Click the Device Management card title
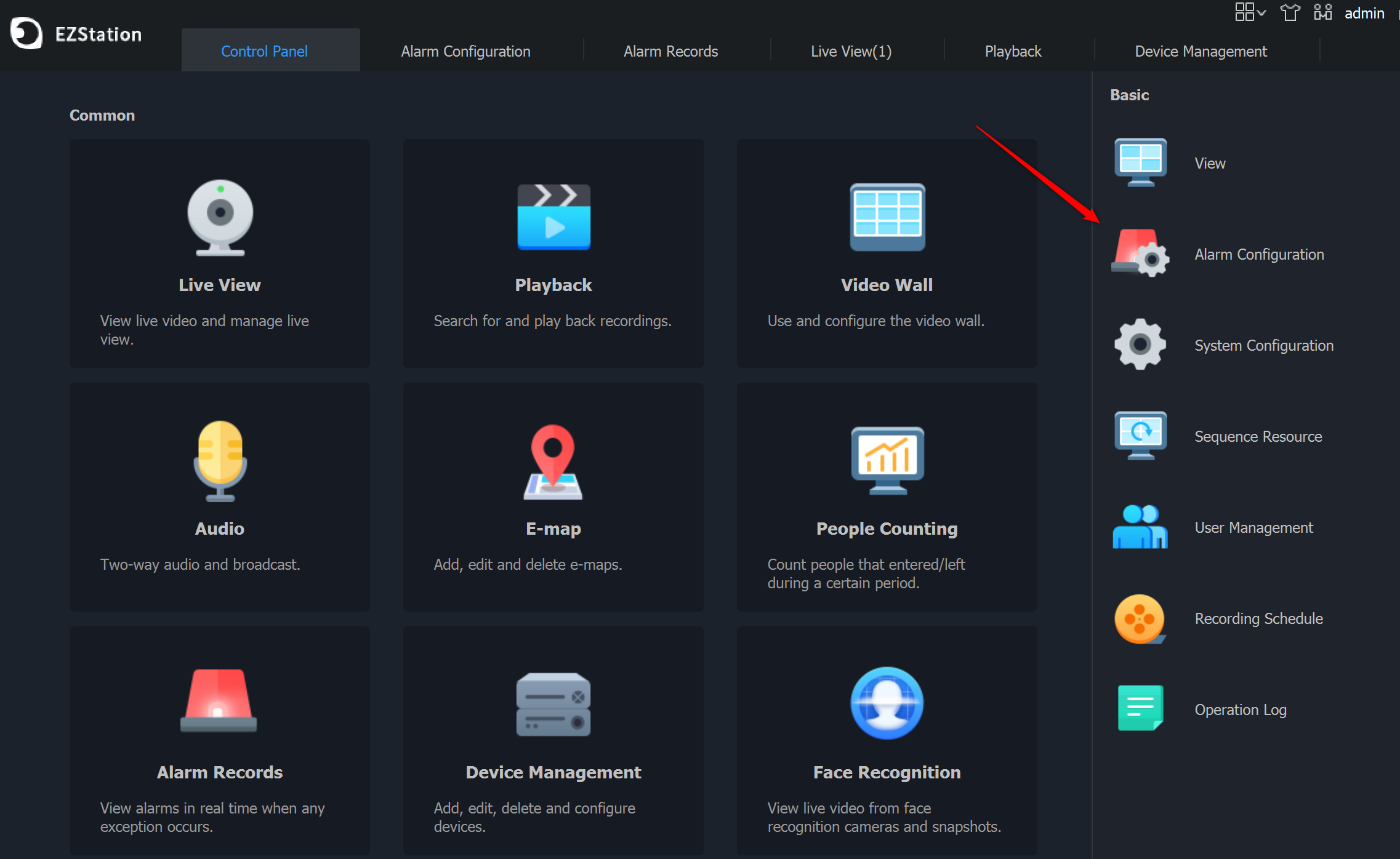 [553, 772]
